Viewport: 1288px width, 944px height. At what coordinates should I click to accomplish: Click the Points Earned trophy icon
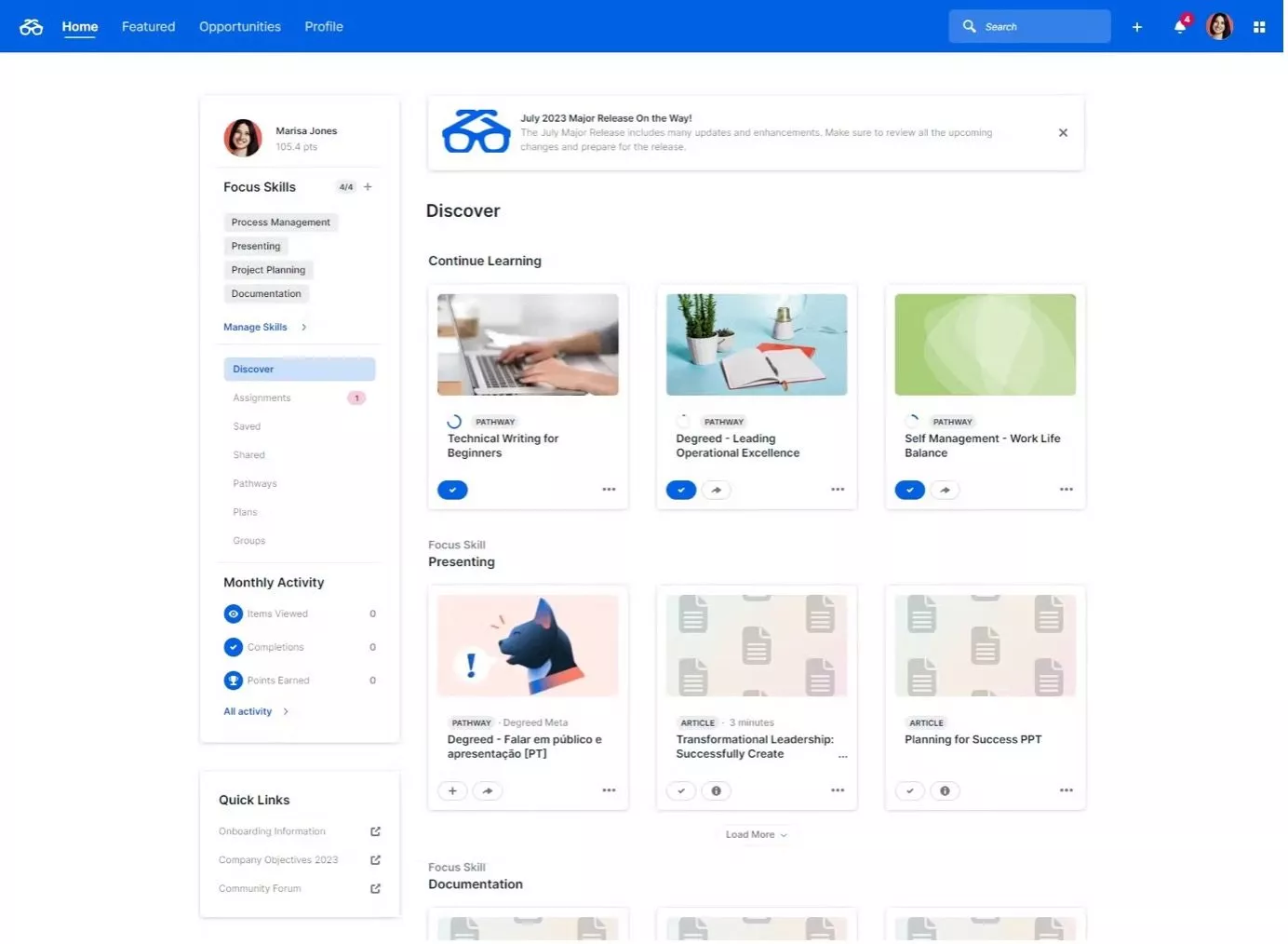[x=235, y=682]
